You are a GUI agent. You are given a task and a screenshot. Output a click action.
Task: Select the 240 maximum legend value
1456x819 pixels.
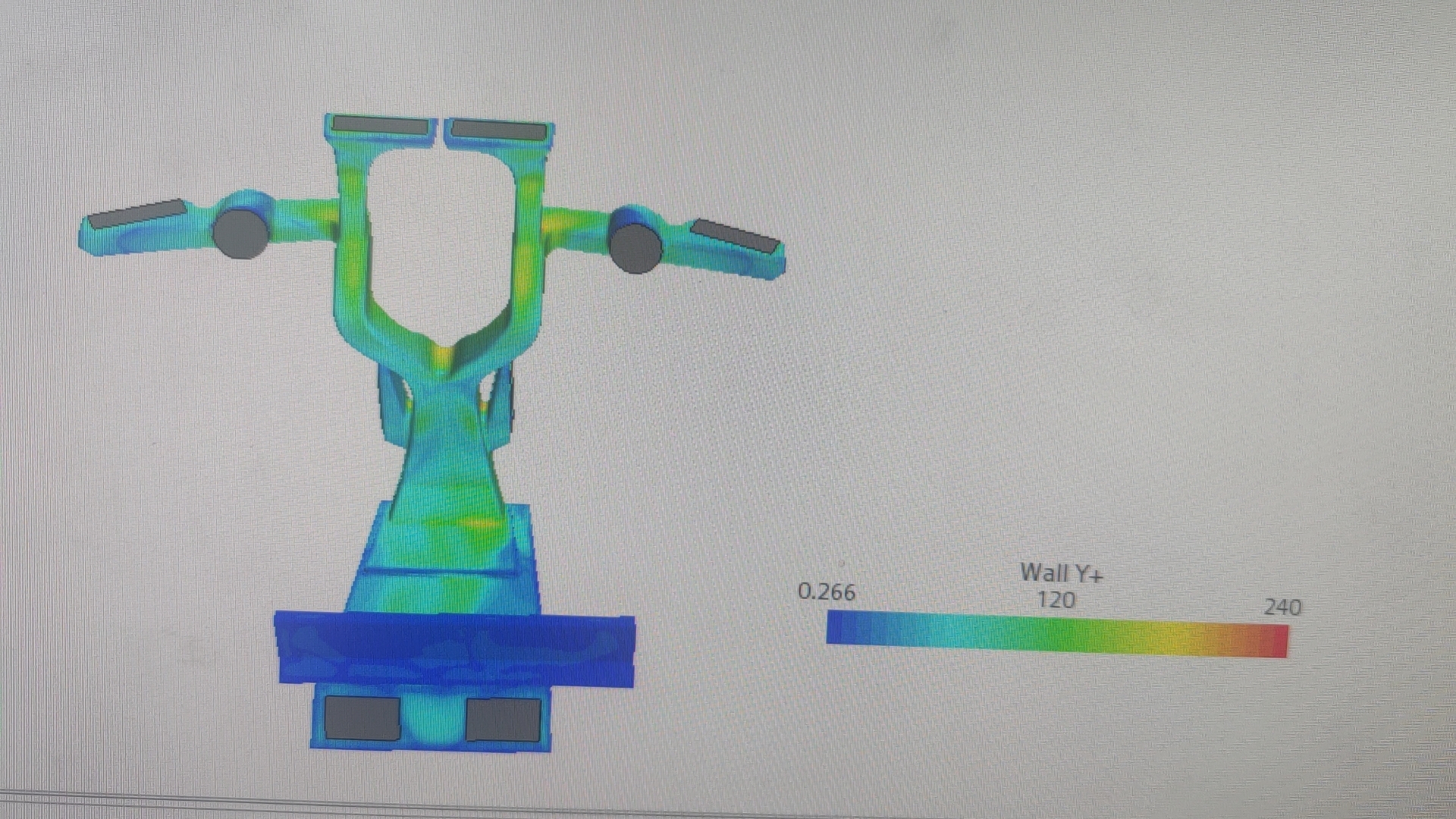coord(1282,607)
